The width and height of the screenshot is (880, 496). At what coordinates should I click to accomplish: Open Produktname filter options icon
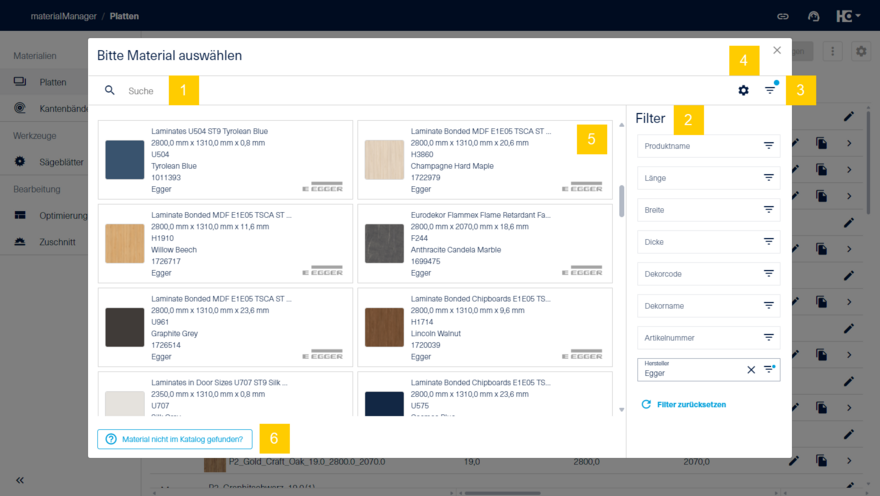pos(768,146)
